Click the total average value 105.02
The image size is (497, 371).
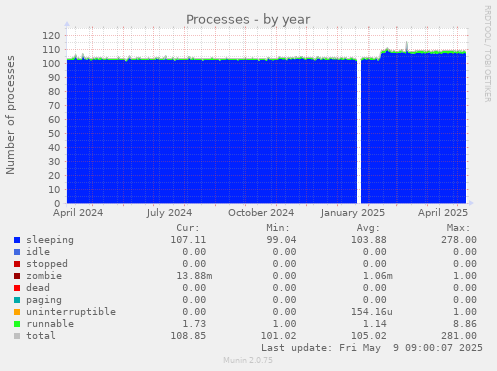369,336
